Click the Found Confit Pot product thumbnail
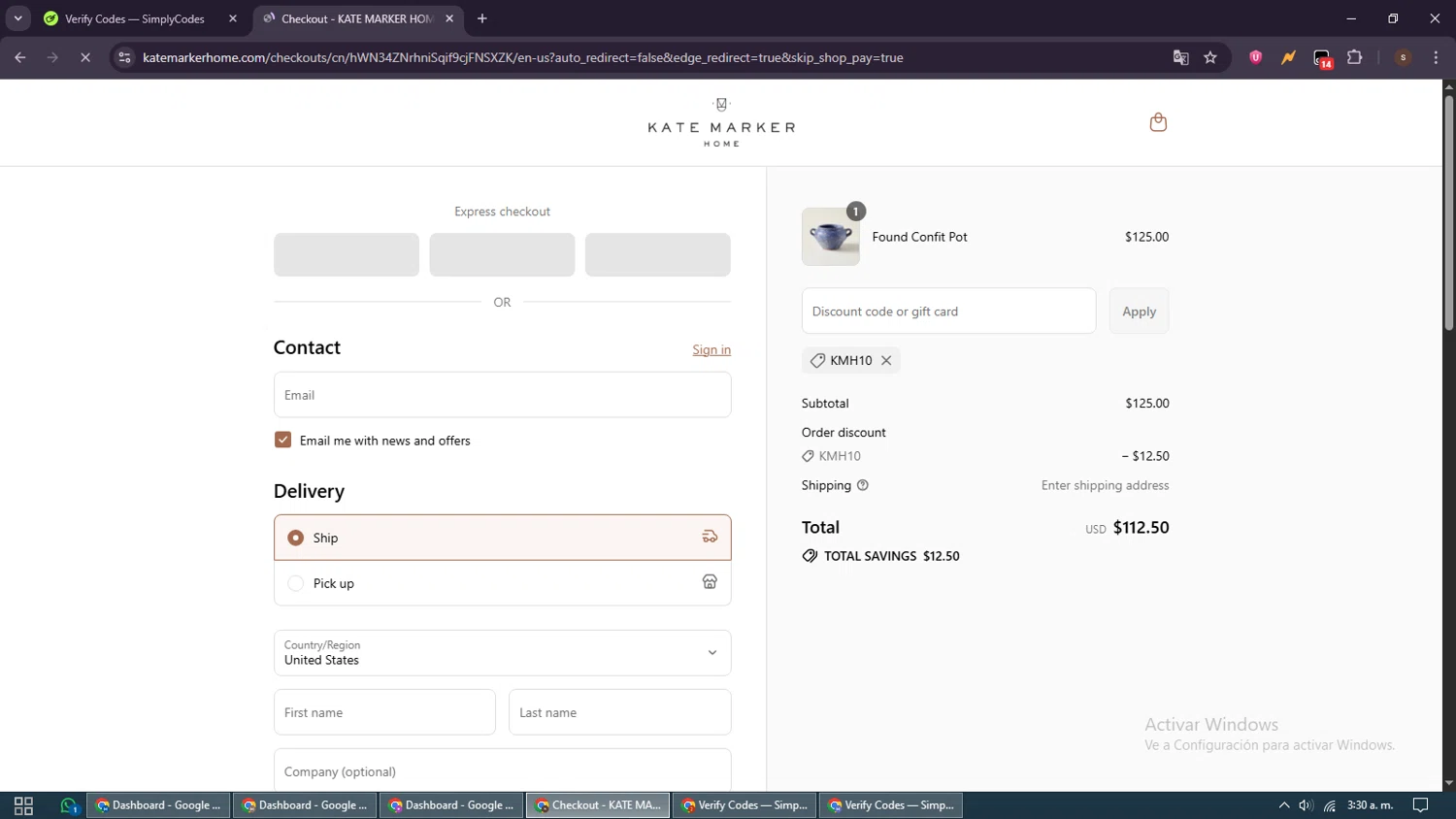The image size is (1456, 819). tap(831, 237)
